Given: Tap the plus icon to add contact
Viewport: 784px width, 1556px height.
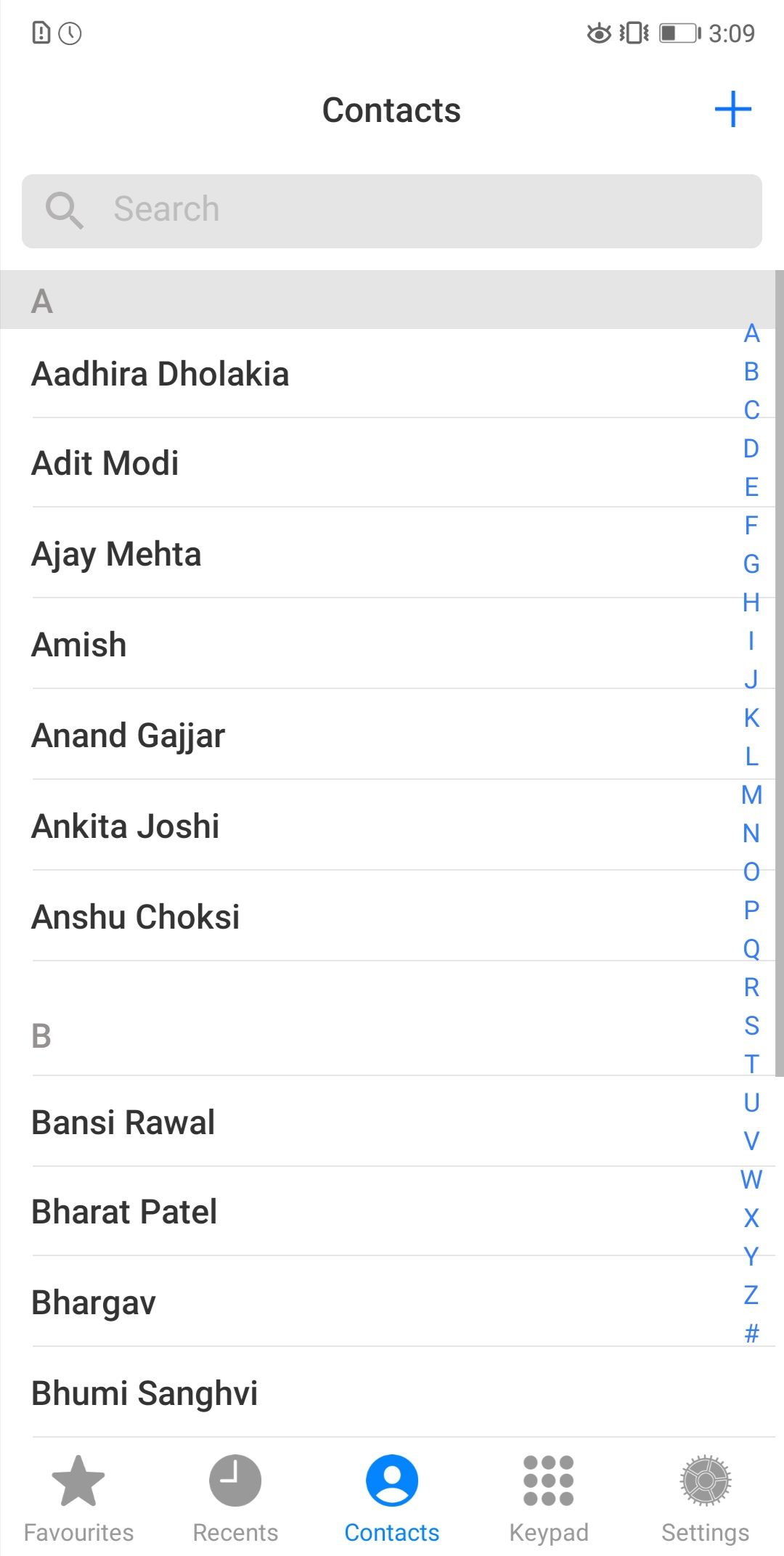Looking at the screenshot, I should click(732, 110).
